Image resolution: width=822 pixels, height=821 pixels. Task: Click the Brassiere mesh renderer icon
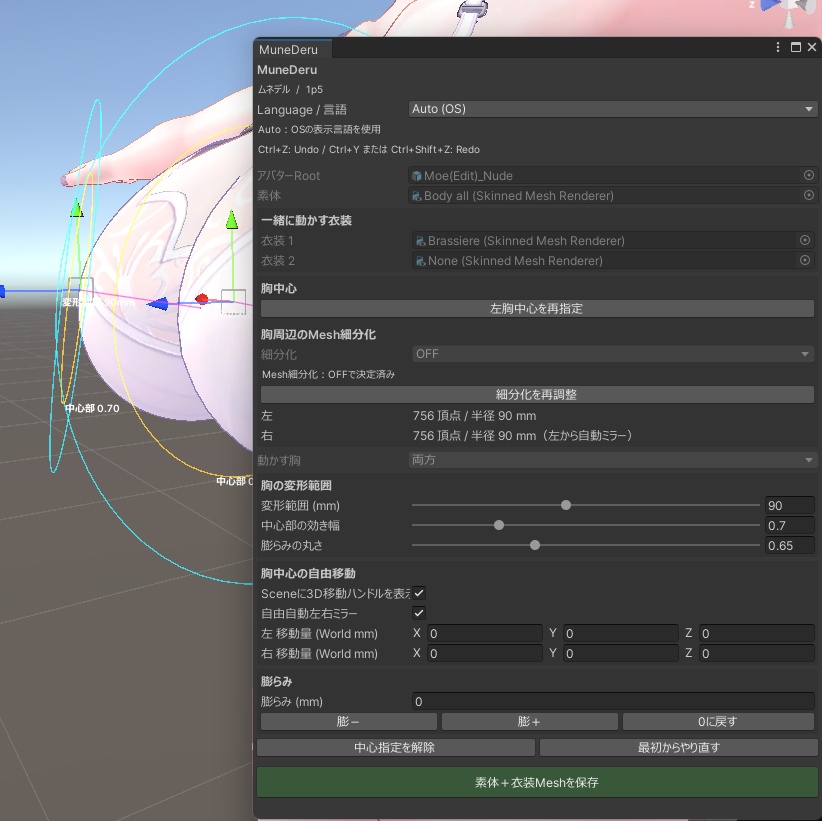(x=420, y=241)
